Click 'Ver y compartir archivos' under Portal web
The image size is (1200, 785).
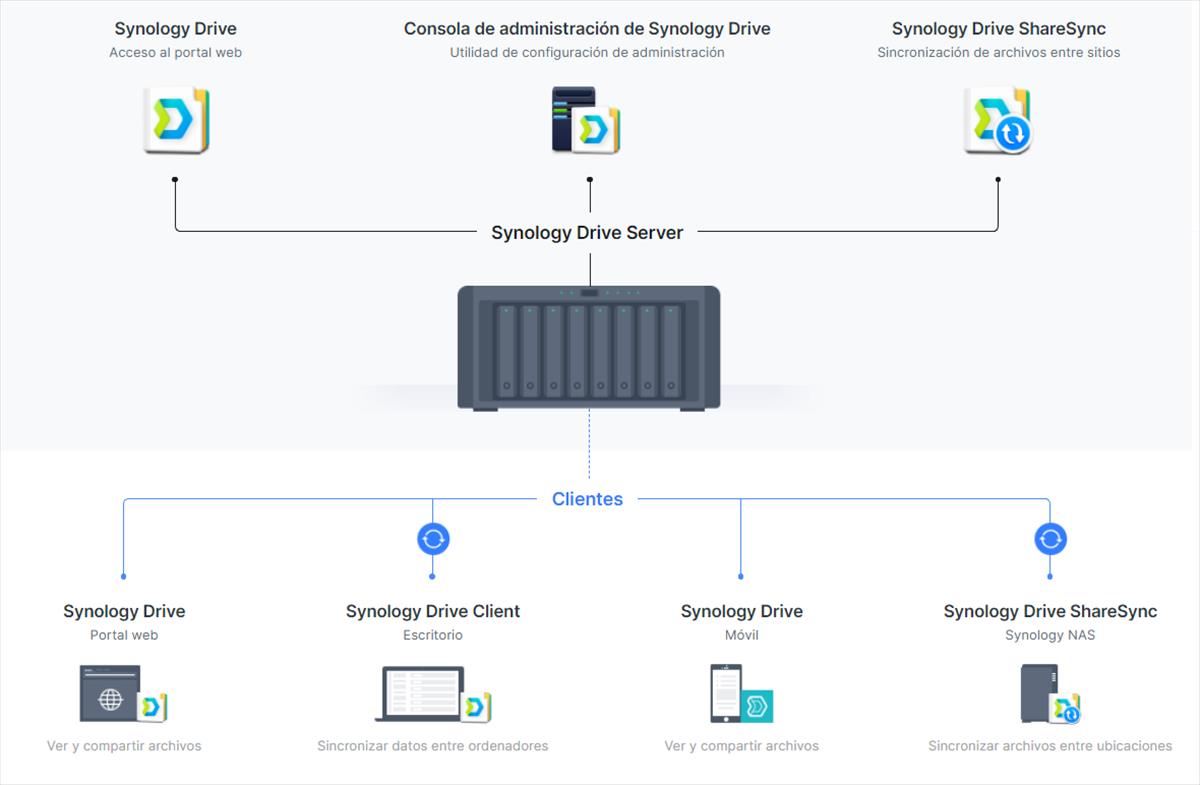pyautogui.click(x=124, y=746)
